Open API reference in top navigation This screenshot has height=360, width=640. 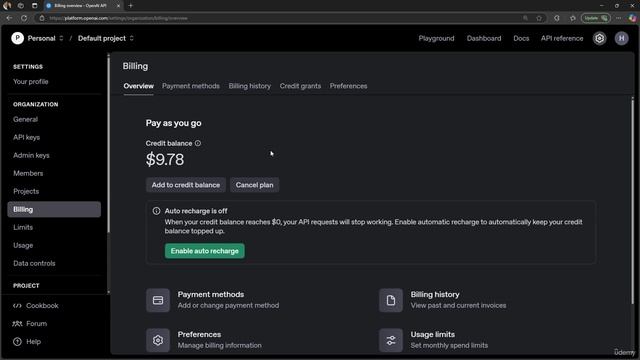562,38
